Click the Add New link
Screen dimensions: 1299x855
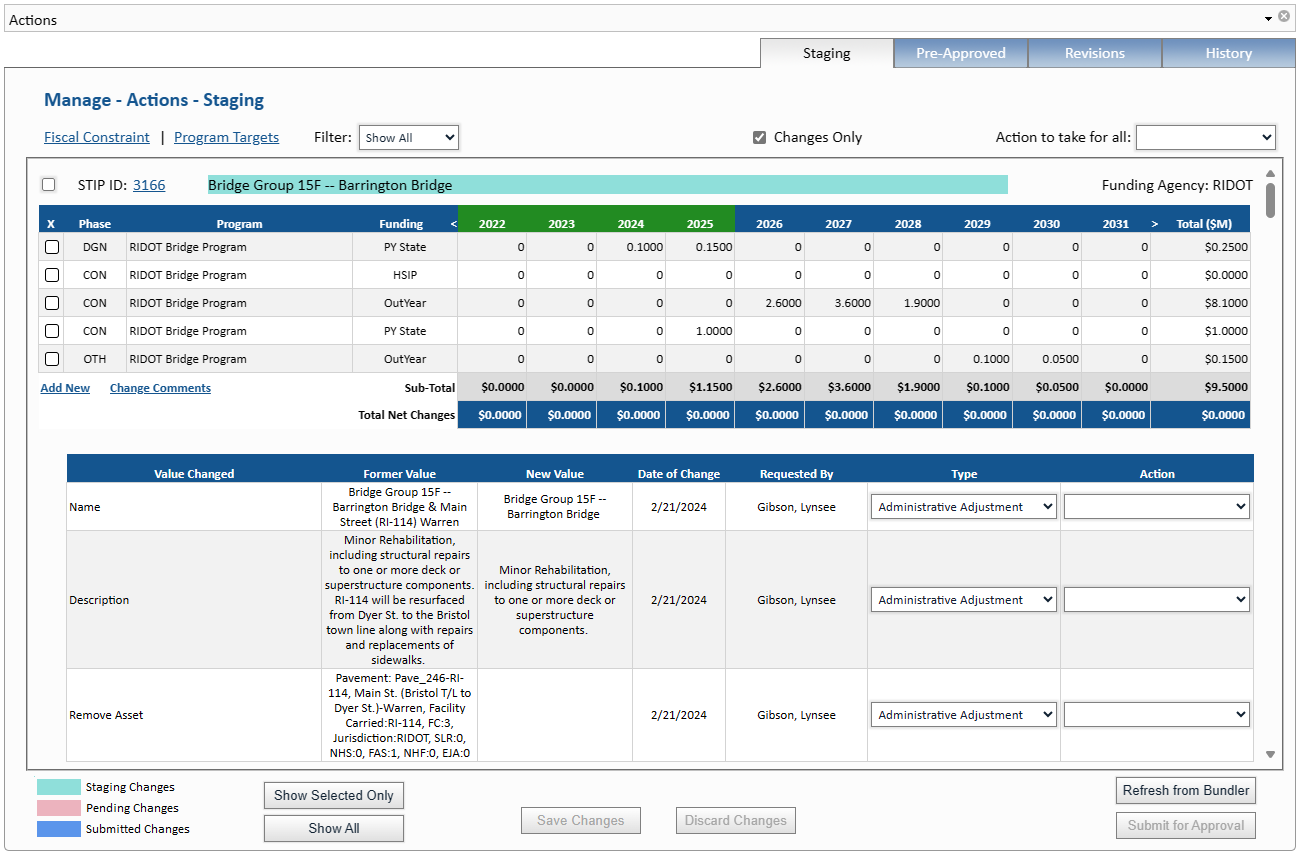coord(65,388)
